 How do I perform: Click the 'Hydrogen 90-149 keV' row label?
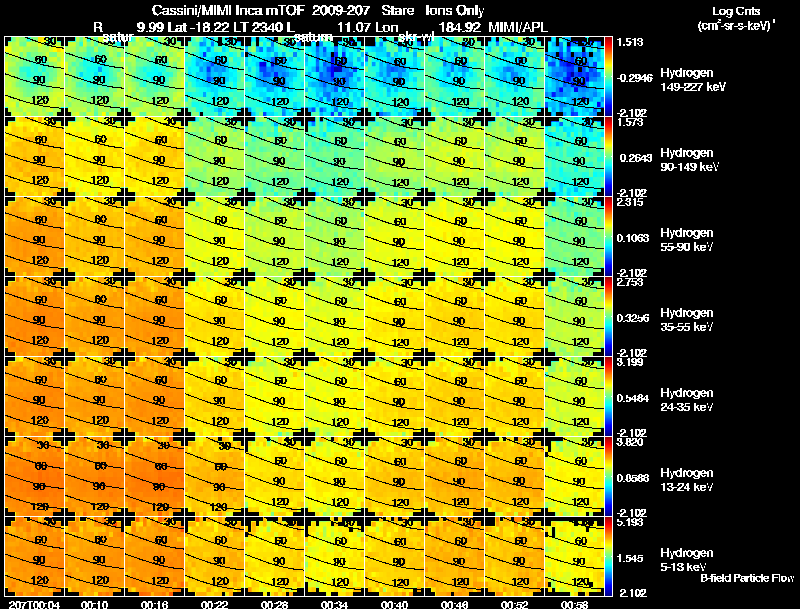(x=689, y=160)
